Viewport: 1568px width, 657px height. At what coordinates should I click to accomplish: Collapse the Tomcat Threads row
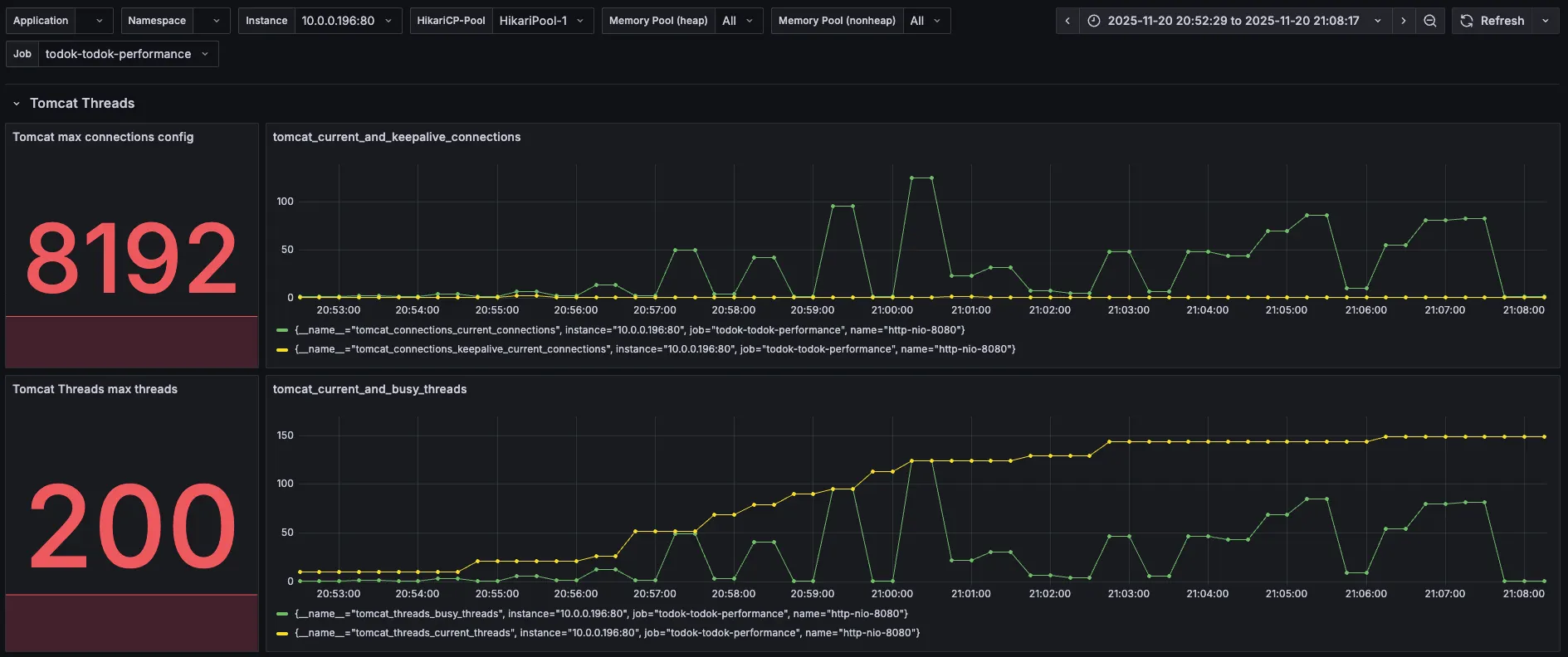pos(16,104)
